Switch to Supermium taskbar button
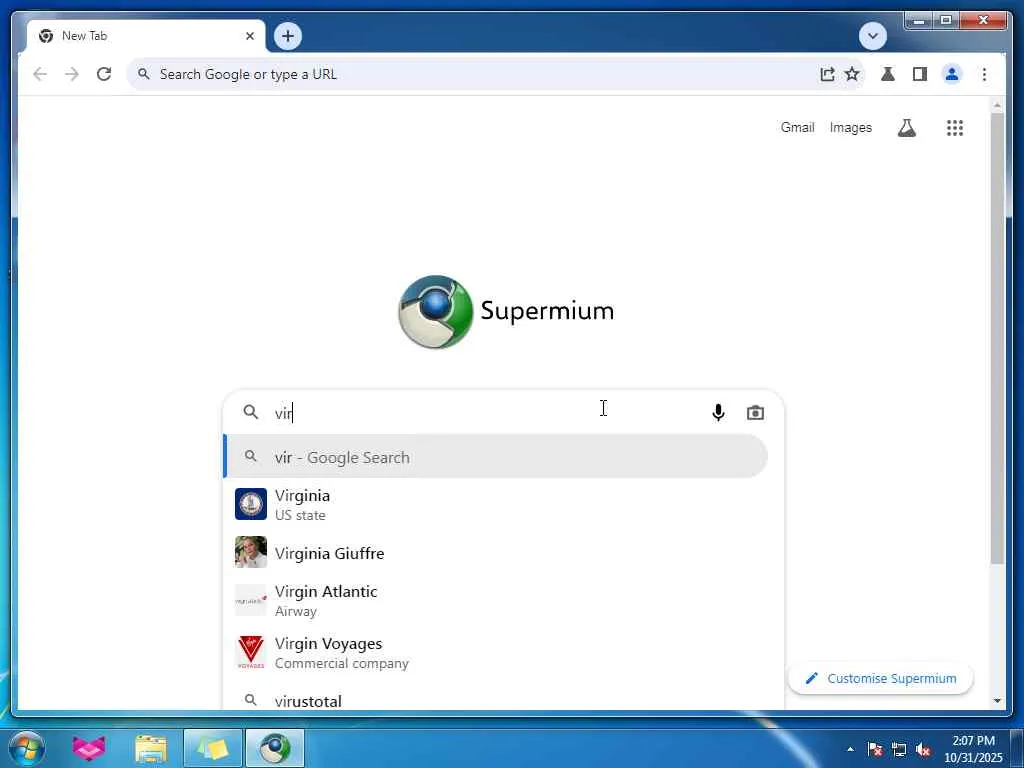The image size is (1024, 768). coord(275,748)
